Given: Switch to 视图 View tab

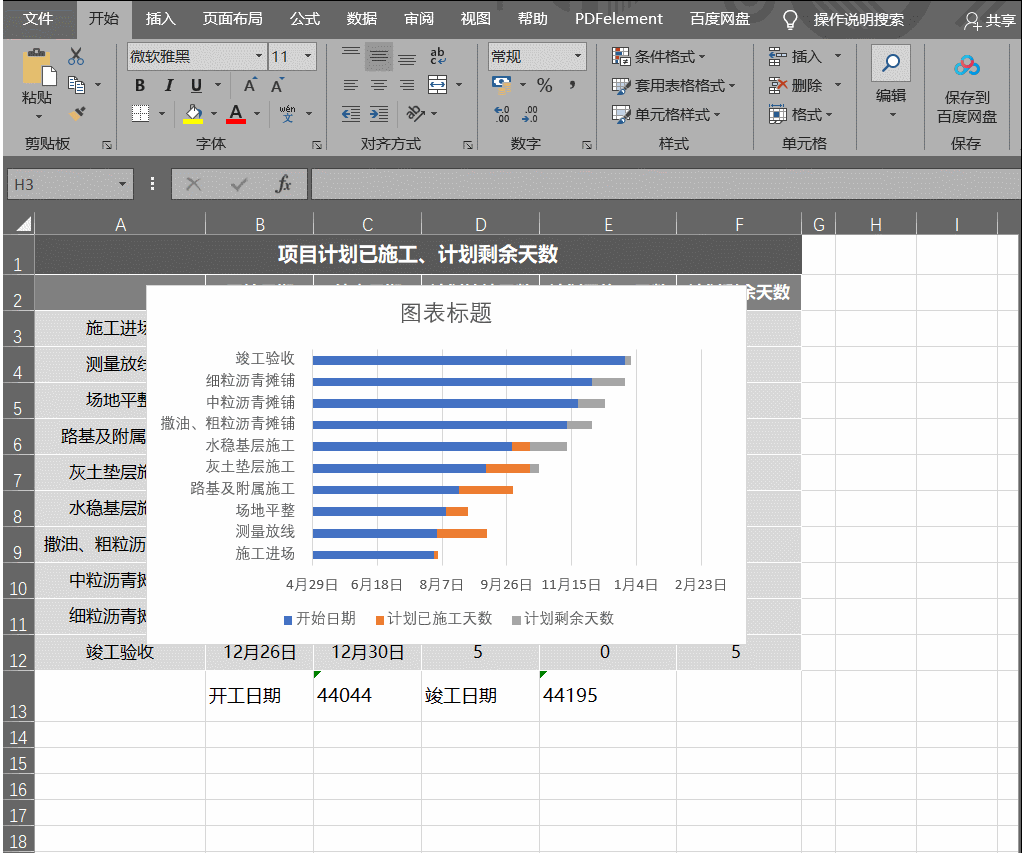Looking at the screenshot, I should (475, 19).
